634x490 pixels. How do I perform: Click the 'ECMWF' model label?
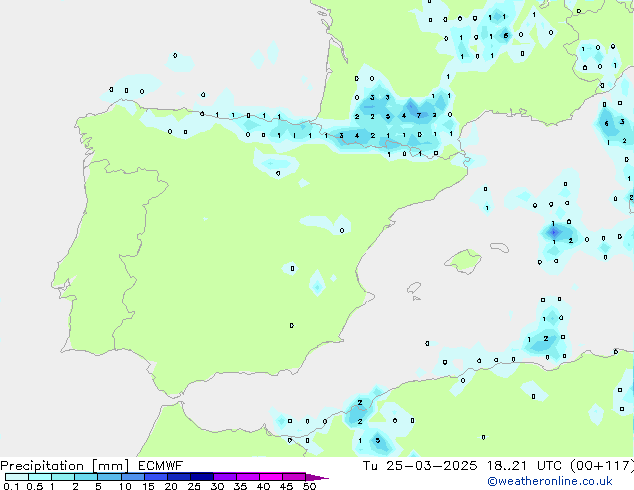[x=161, y=465]
